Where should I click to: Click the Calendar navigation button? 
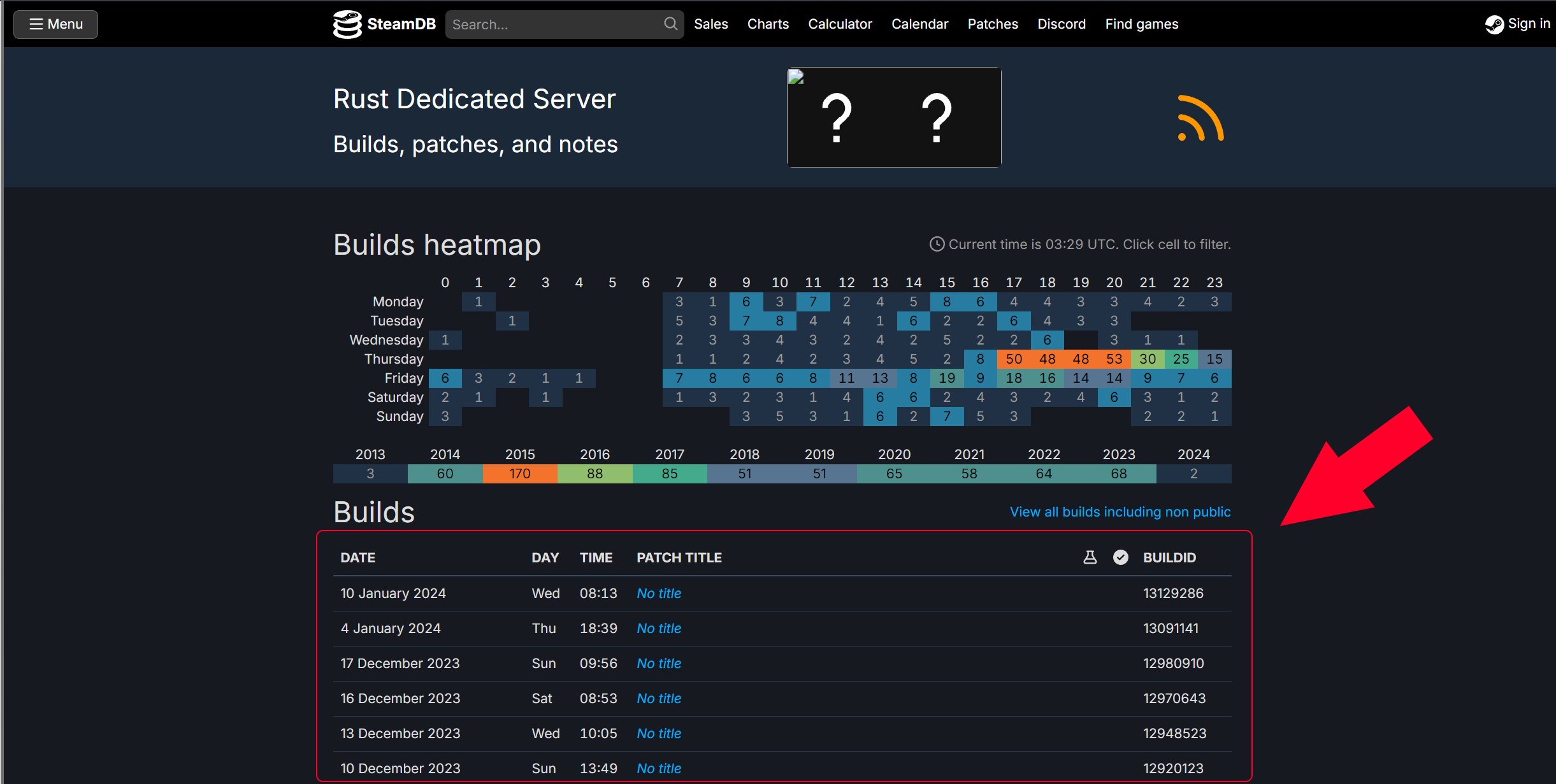(x=919, y=24)
